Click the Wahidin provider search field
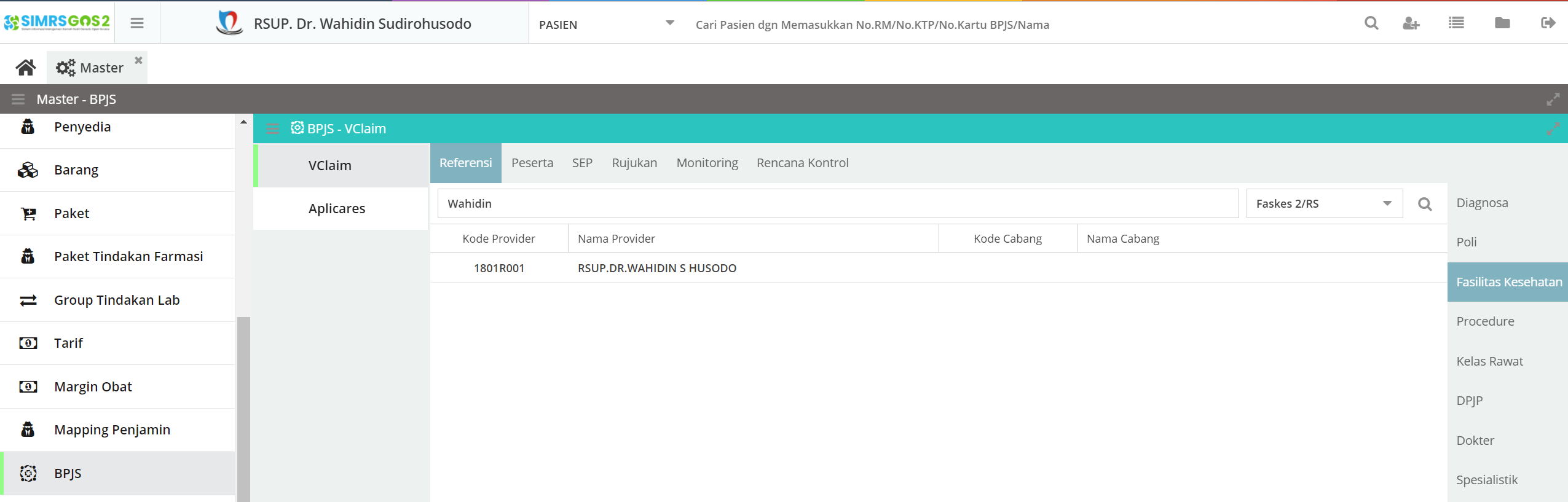The width and height of the screenshot is (1568, 502). pyautogui.click(x=837, y=204)
